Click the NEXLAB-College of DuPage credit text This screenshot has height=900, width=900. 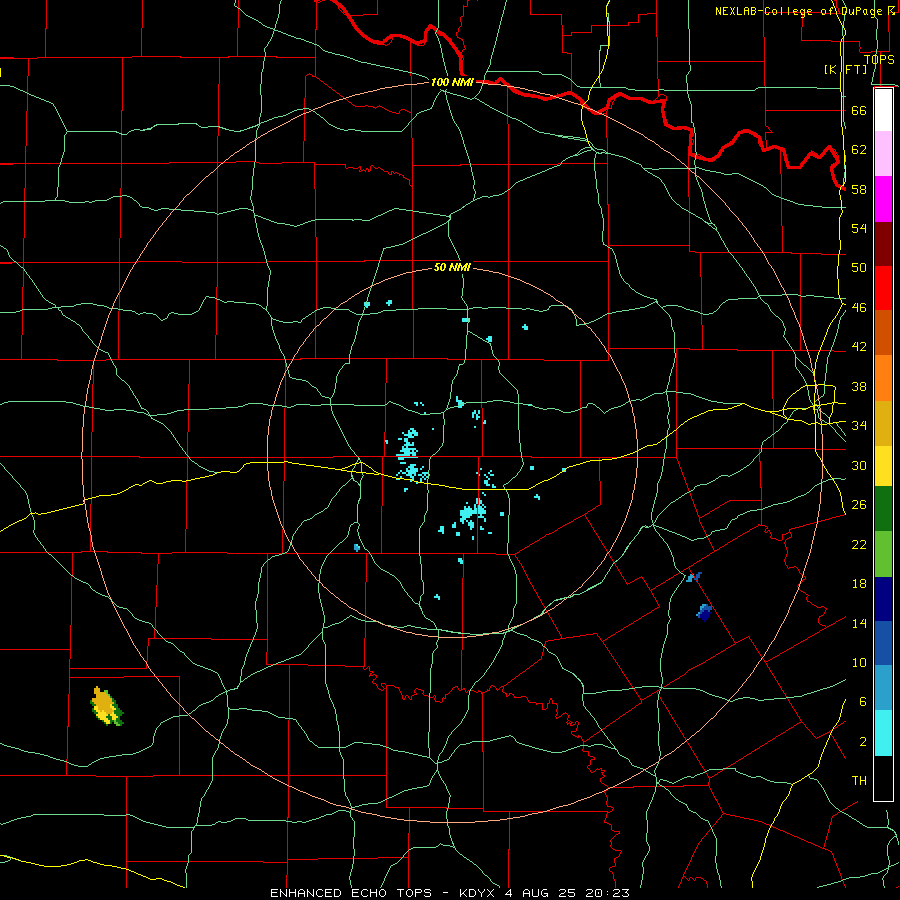pos(804,11)
